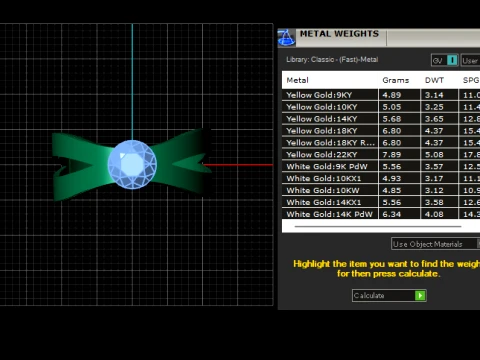This screenshot has width=480, height=360.
Task: Click the 3.65 DWT value
Action: point(434,119)
